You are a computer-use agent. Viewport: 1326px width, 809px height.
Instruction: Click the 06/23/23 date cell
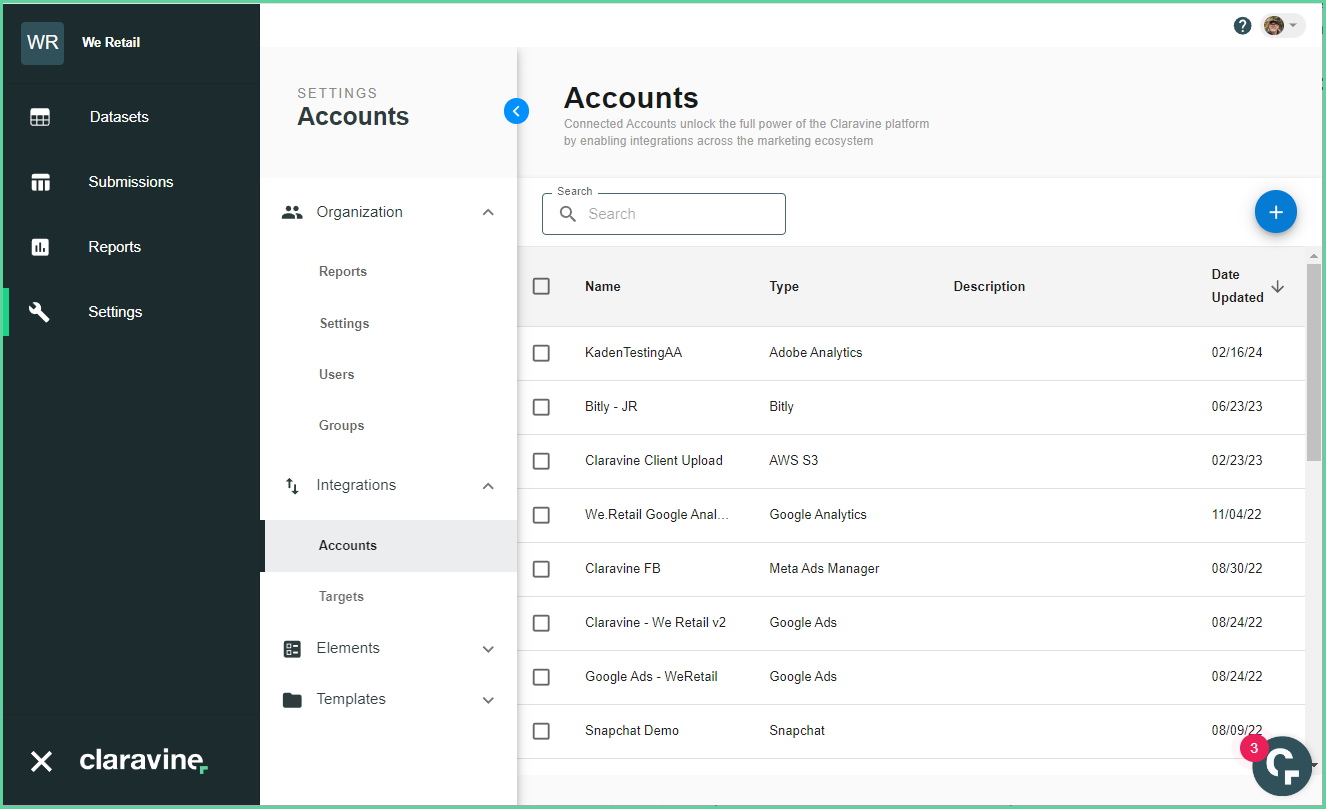coord(1237,407)
